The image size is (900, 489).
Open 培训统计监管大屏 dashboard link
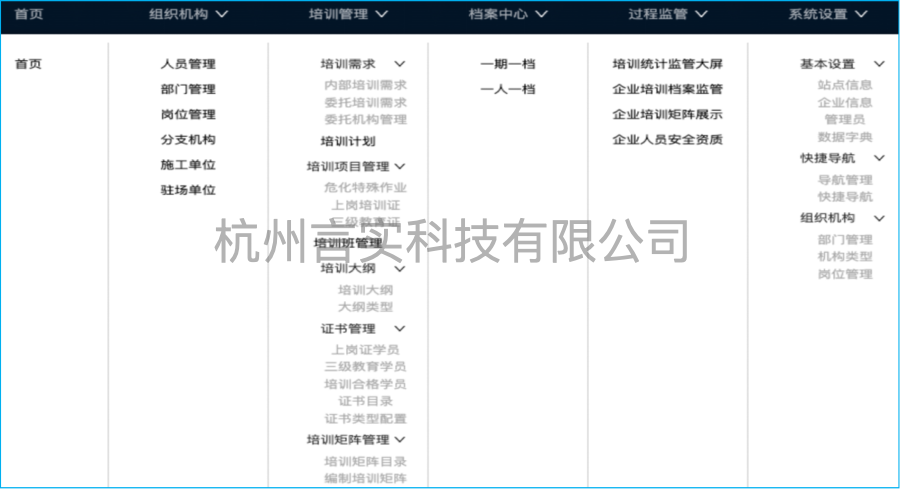point(667,64)
